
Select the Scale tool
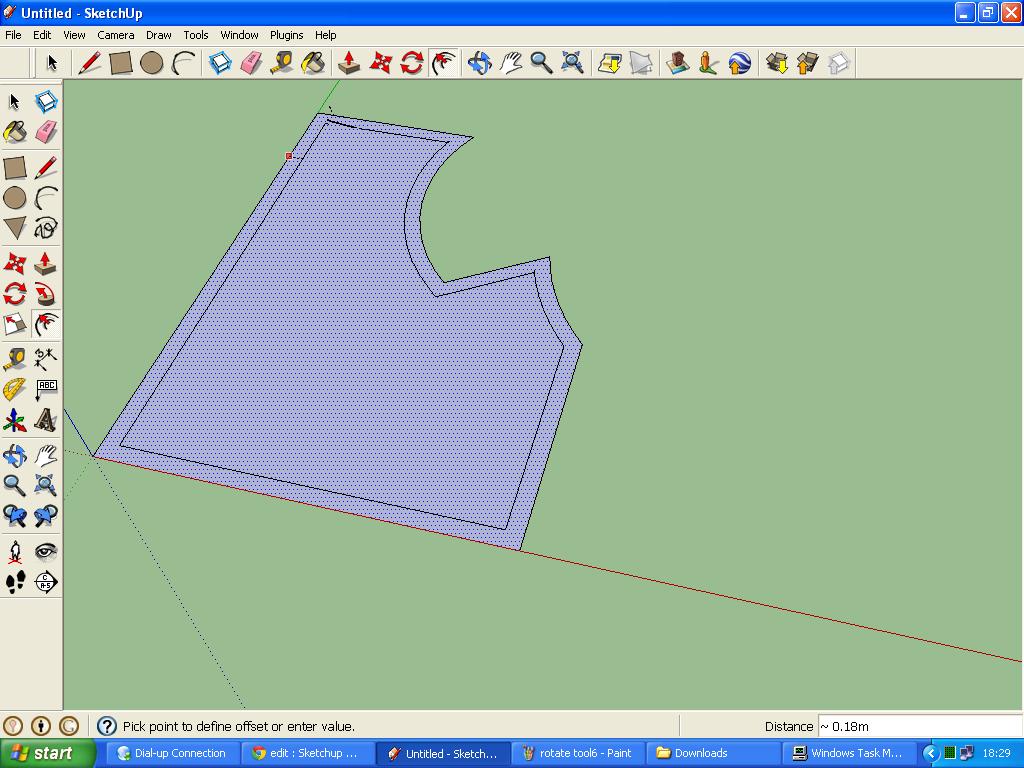coord(15,325)
